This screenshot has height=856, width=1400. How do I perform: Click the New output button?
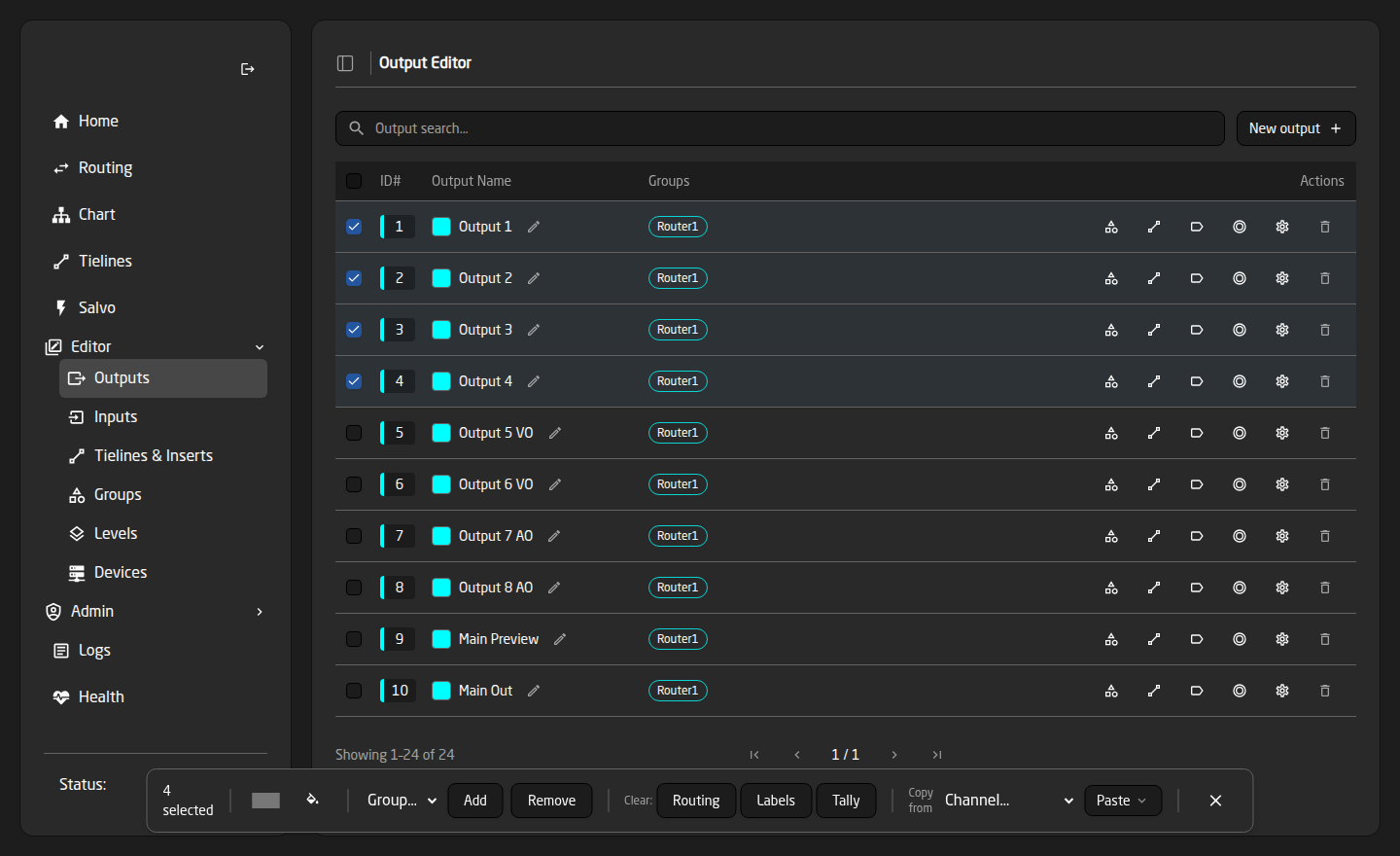(x=1296, y=128)
